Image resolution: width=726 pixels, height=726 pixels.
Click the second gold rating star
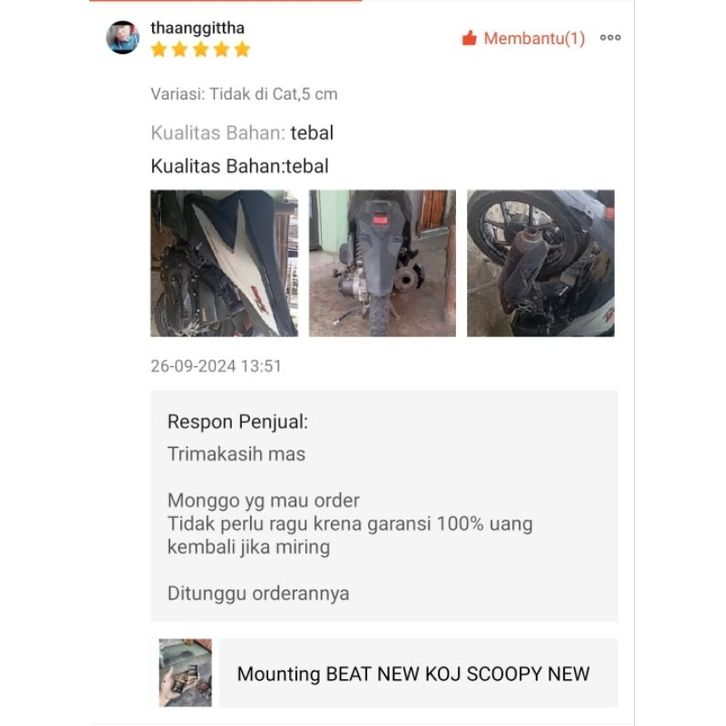[180, 49]
